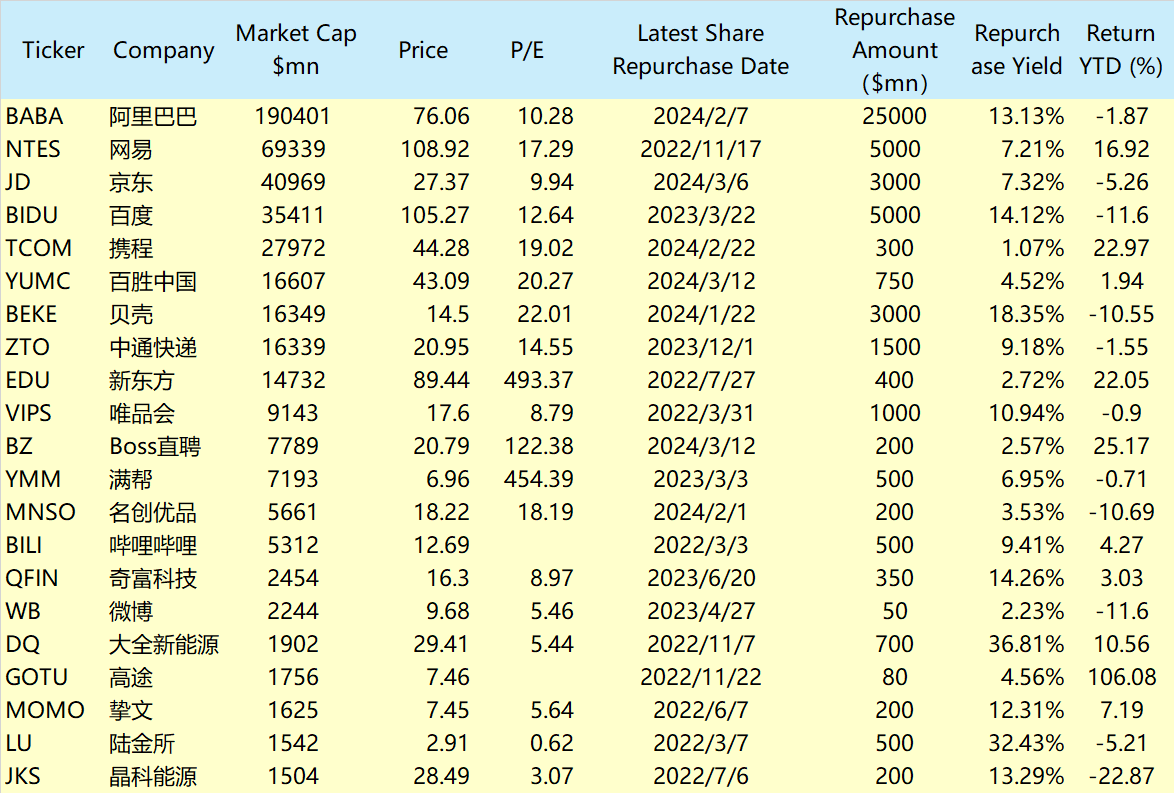Screen dimensions: 1174x793
Task: Click the Ticker column header
Action: click(x=53, y=50)
